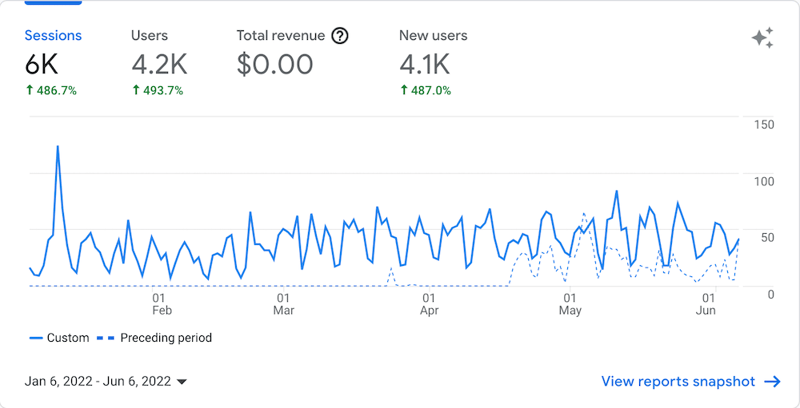
Task: Click the 6K sessions value
Action: [41, 65]
